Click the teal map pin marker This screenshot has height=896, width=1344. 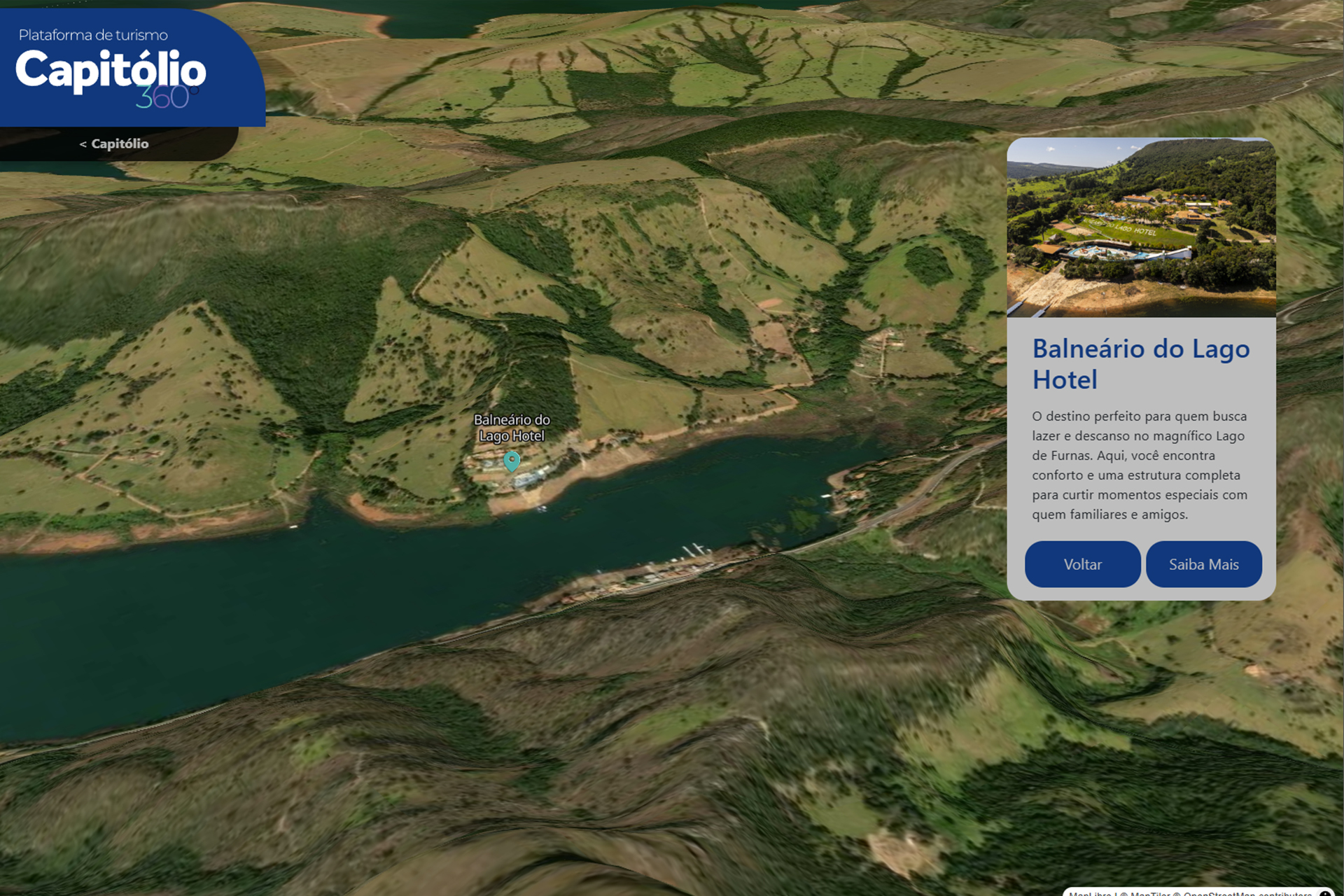(512, 461)
